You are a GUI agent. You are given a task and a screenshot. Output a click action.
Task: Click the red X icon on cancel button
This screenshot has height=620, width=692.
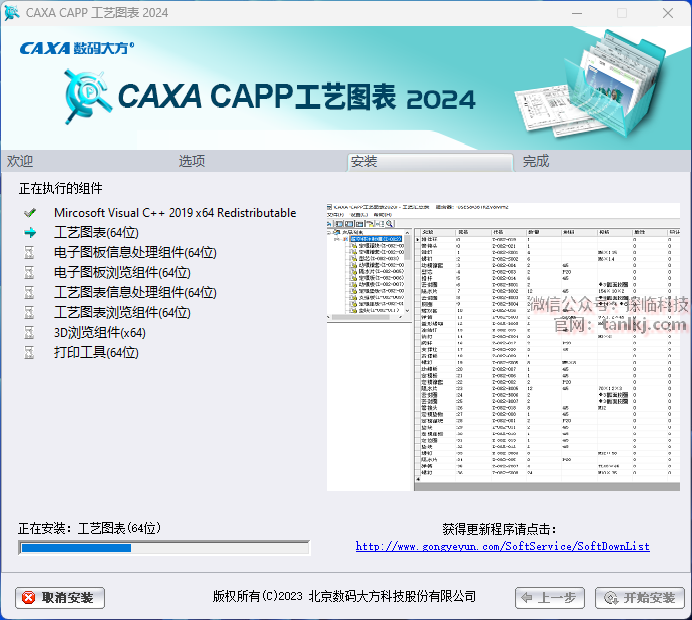pyautogui.click(x=29, y=597)
